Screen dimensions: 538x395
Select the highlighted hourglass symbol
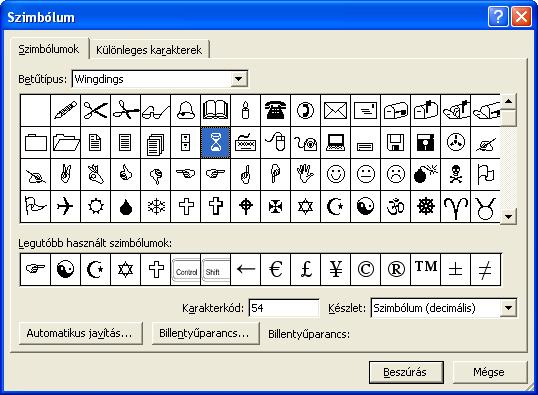[x=215, y=142]
